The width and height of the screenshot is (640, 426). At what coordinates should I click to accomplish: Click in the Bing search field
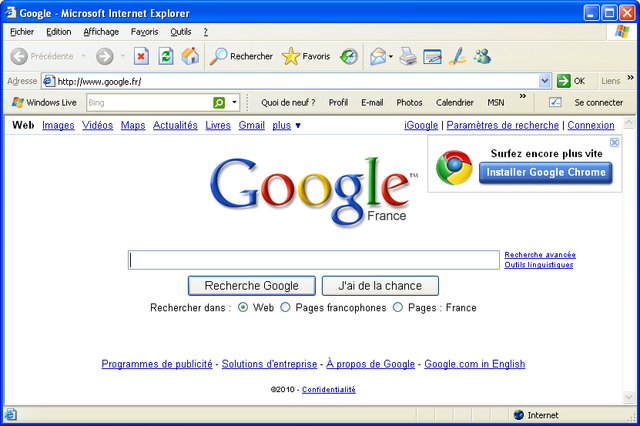[149, 102]
